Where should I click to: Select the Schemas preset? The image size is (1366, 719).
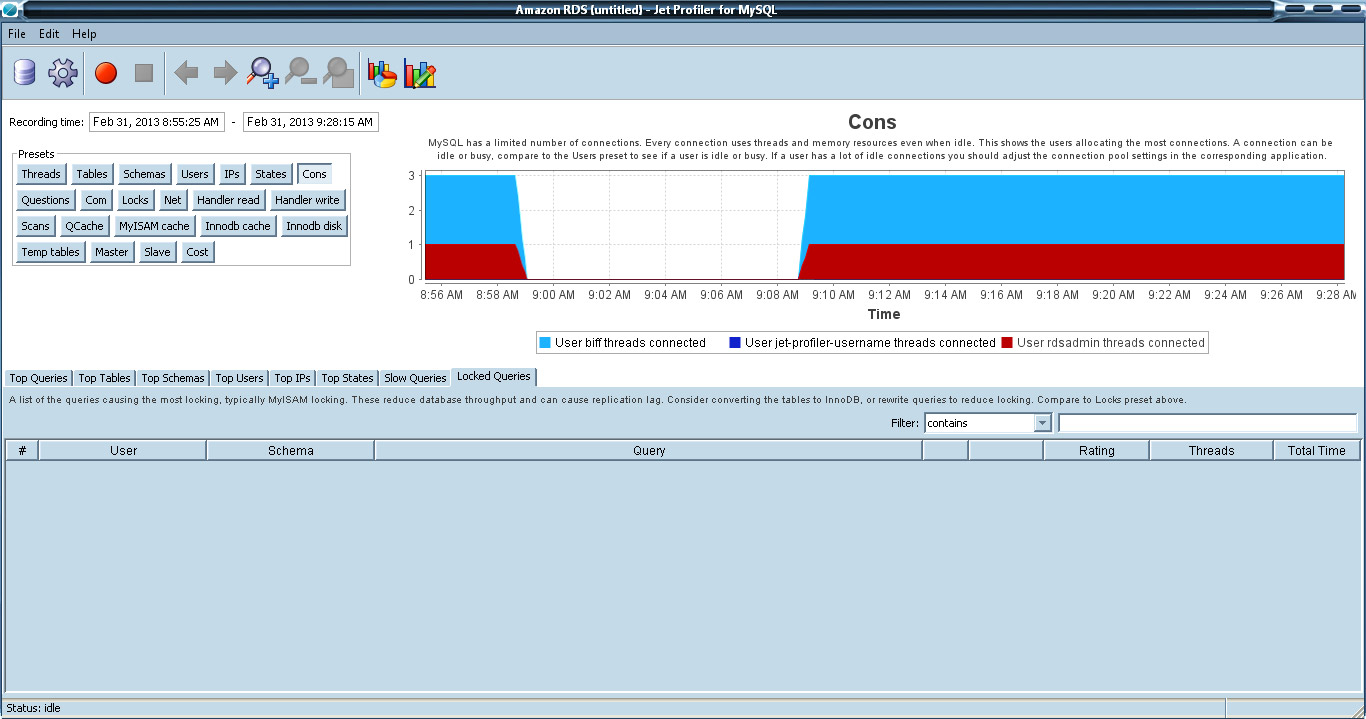pos(144,174)
